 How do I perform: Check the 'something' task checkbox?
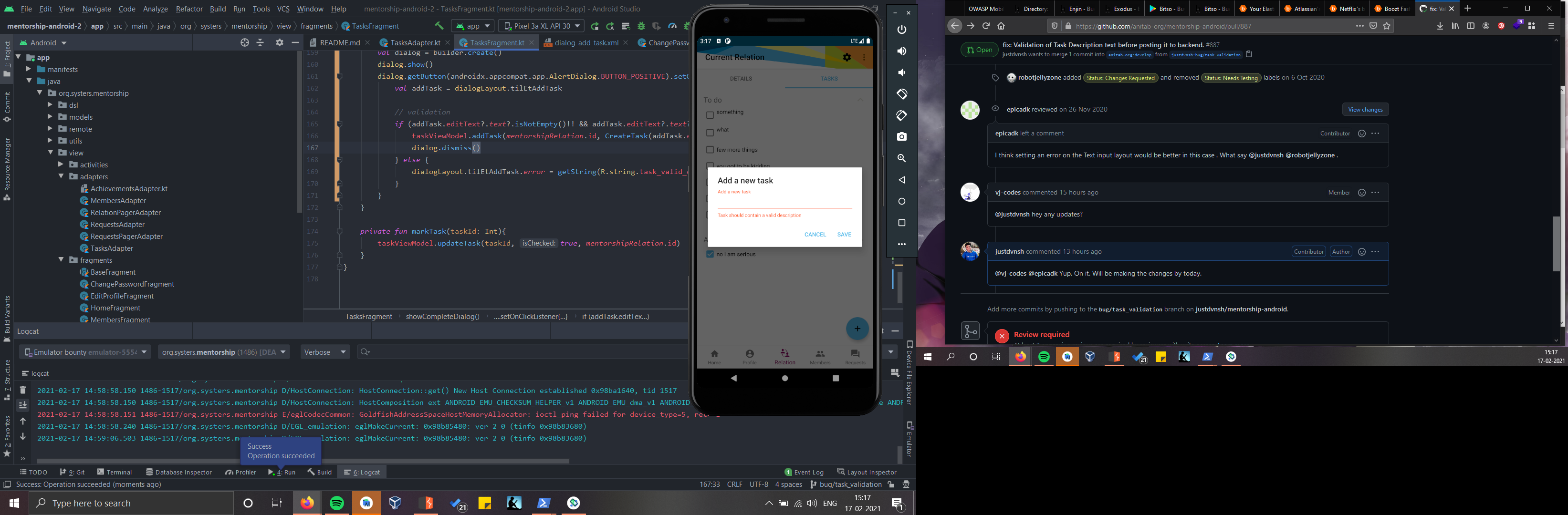point(710,115)
